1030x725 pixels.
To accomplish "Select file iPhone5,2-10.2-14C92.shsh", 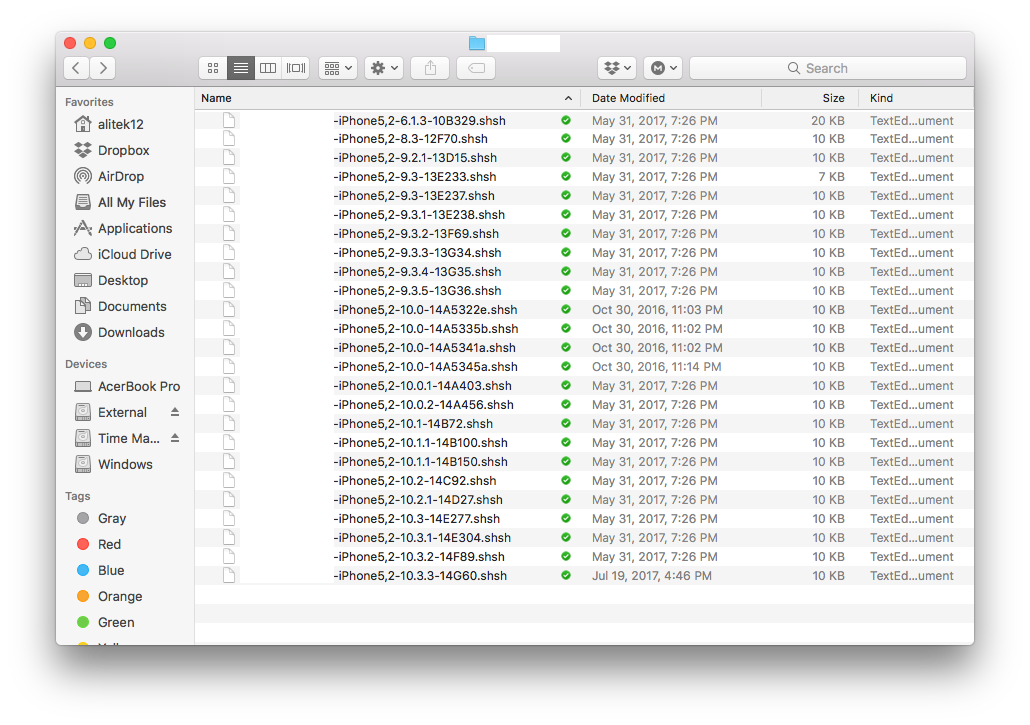I will click(584, 481).
